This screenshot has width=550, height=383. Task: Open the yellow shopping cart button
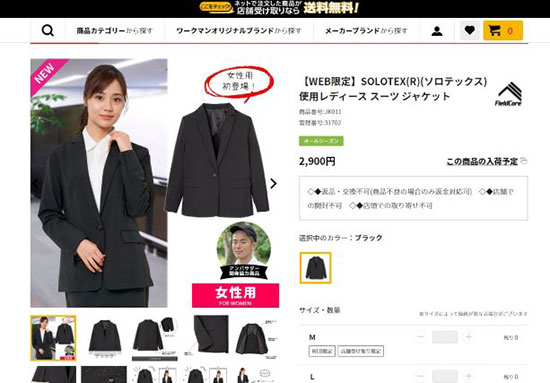pos(503,31)
